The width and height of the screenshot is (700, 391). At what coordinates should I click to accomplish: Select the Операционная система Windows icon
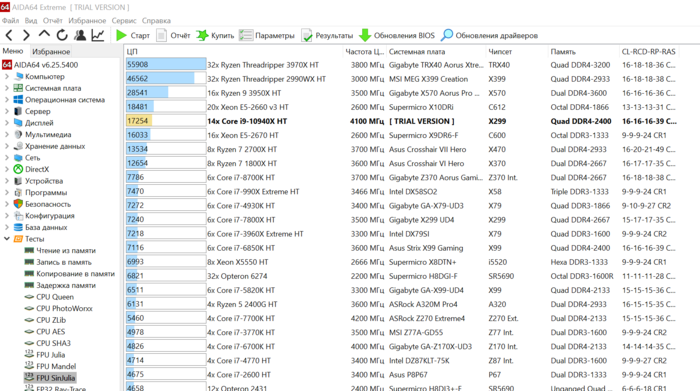18,100
